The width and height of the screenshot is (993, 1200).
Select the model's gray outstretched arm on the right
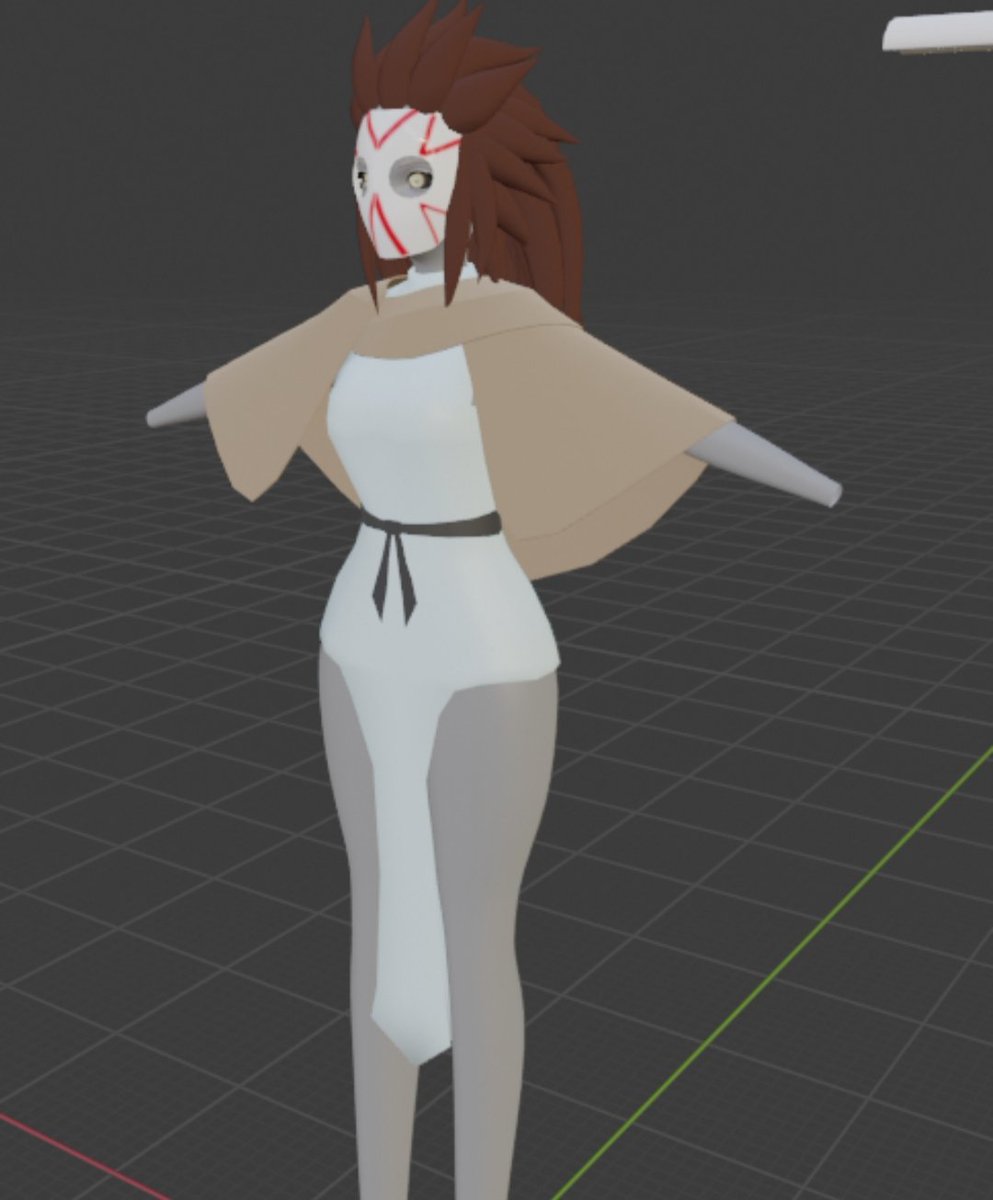[768, 460]
